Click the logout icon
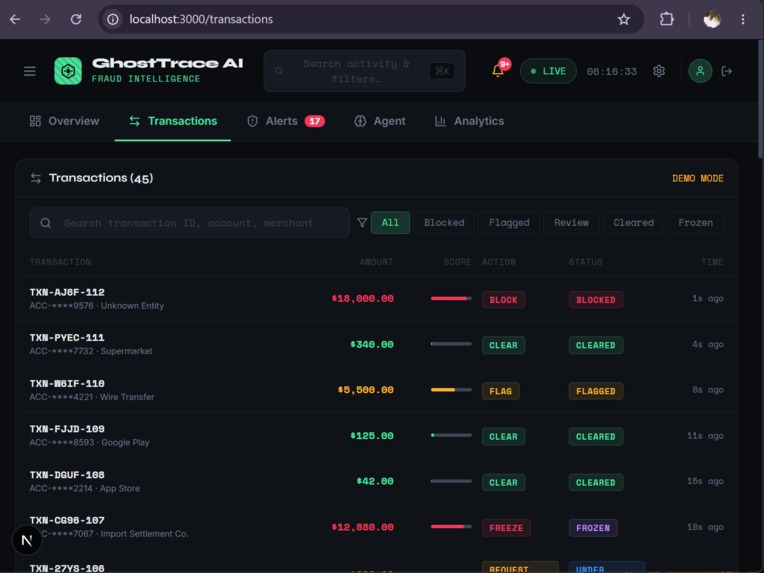Screen dimensions: 764x573 coord(726,71)
